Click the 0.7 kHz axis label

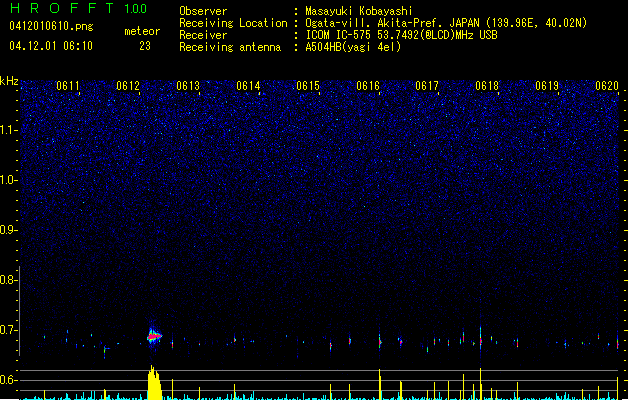[x=8, y=330]
